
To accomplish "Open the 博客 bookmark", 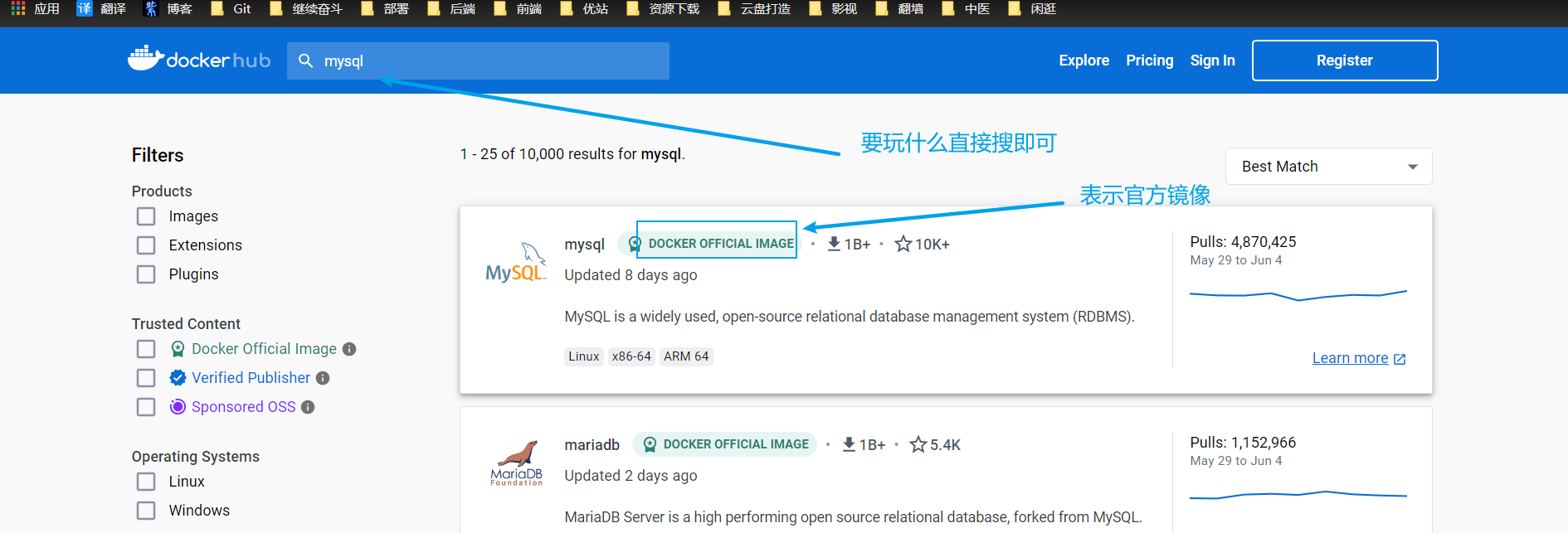I will tap(168, 9).
